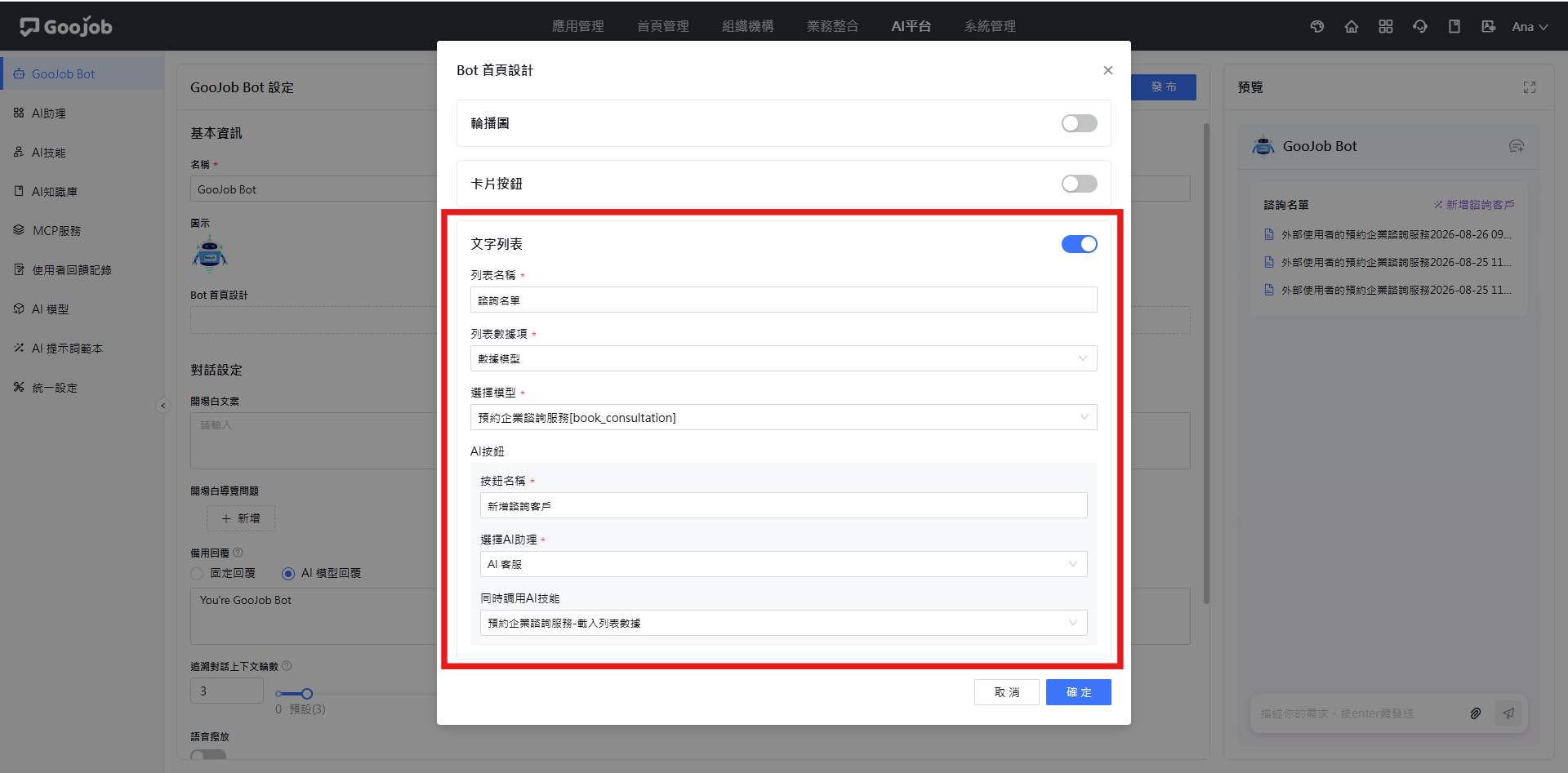Click the context rounds slider handle
Image resolution: width=1568 pixels, height=773 pixels.
[x=307, y=694]
